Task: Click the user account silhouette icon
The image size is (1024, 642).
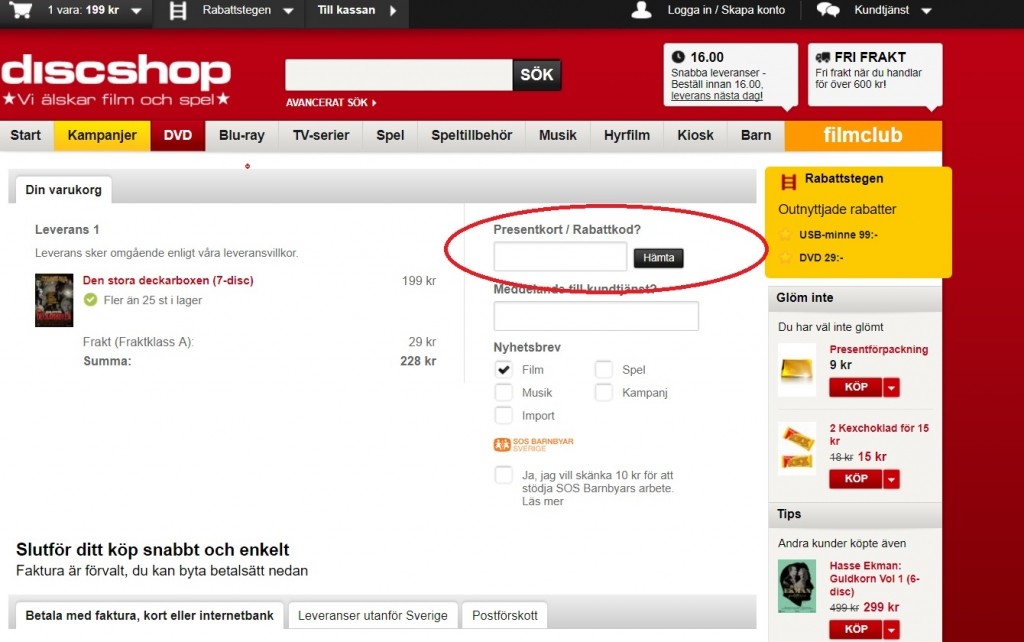Action: coord(641,10)
